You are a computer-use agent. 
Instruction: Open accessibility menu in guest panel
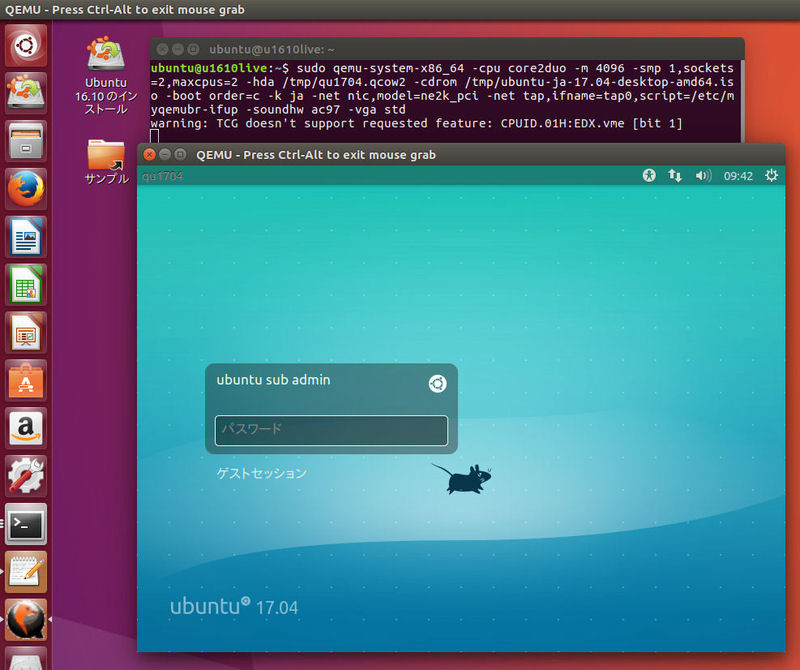coord(649,176)
